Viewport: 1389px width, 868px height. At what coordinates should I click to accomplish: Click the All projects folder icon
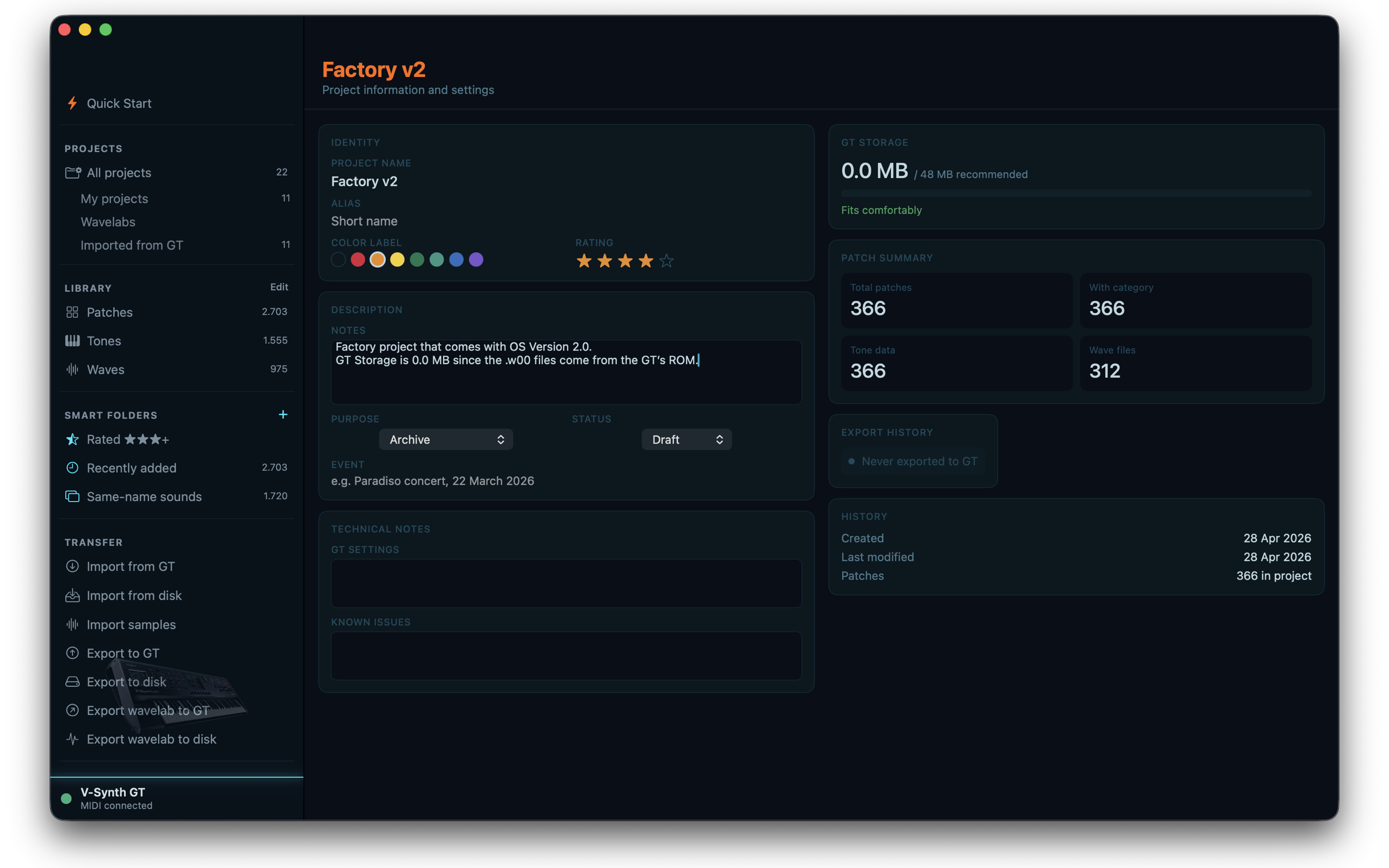coord(73,173)
